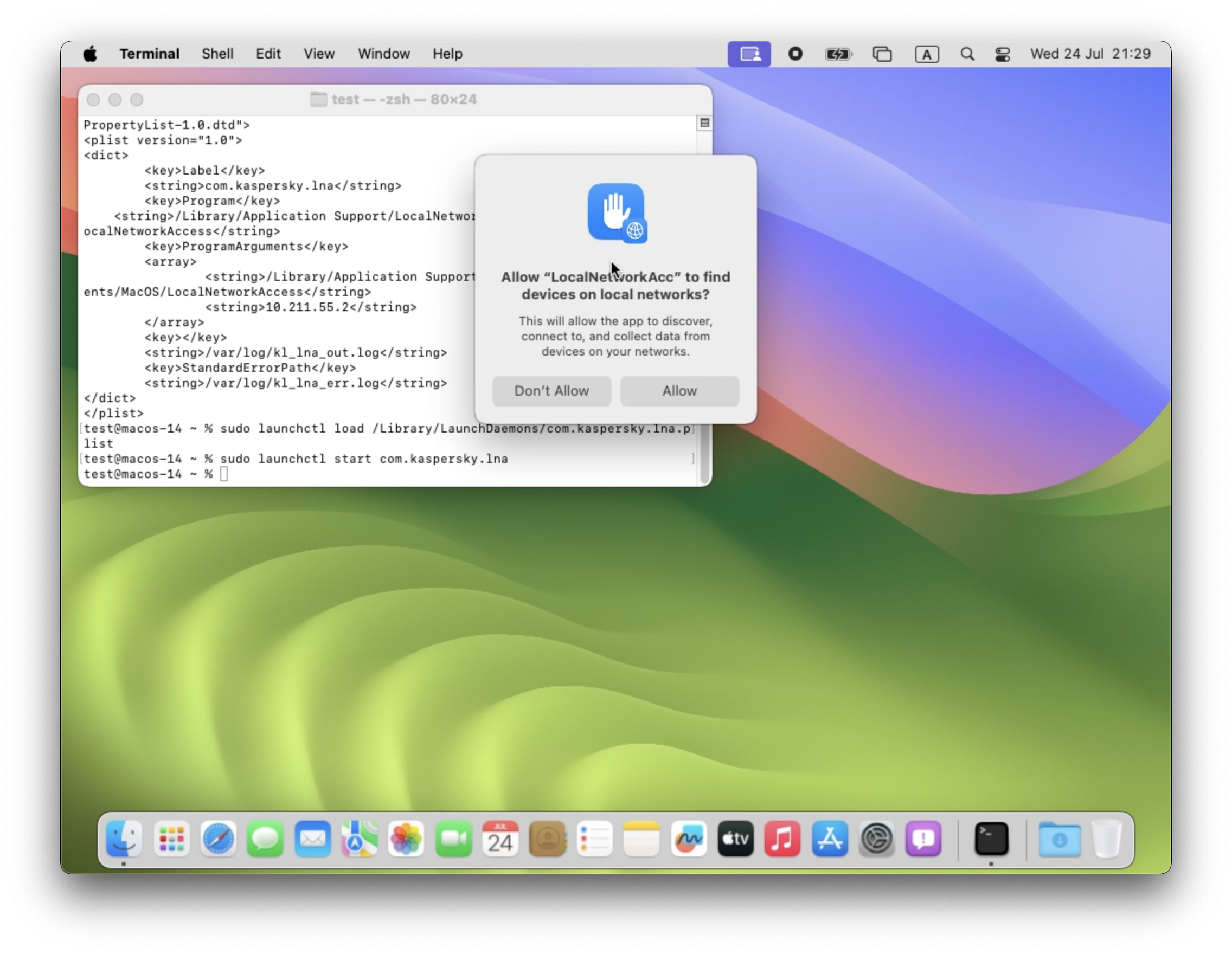1232x954 pixels.
Task: Open Contacts from the Dock
Action: (548, 839)
